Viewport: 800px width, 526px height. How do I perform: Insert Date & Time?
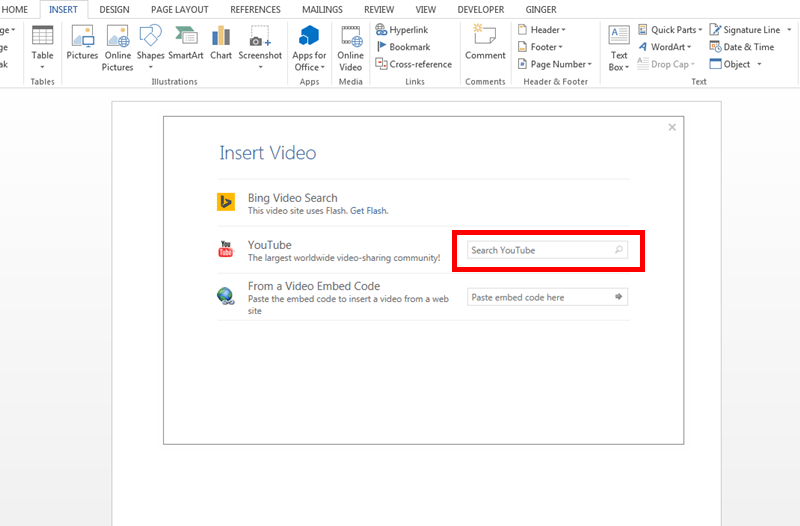coord(742,47)
